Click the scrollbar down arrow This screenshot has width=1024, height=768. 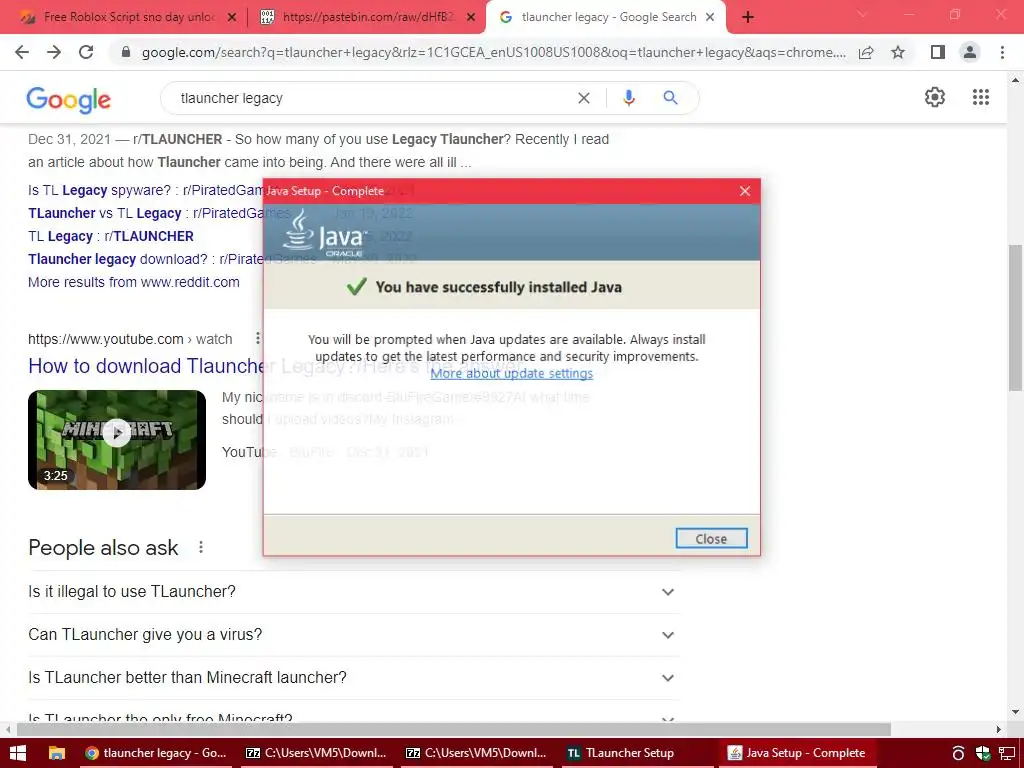point(1015,712)
